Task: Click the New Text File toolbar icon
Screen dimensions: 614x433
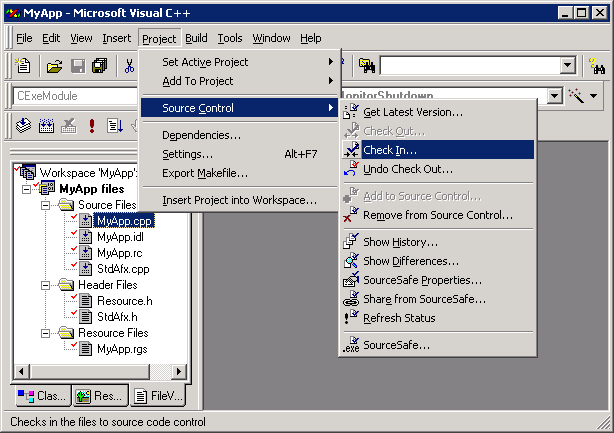Action: click(x=24, y=66)
